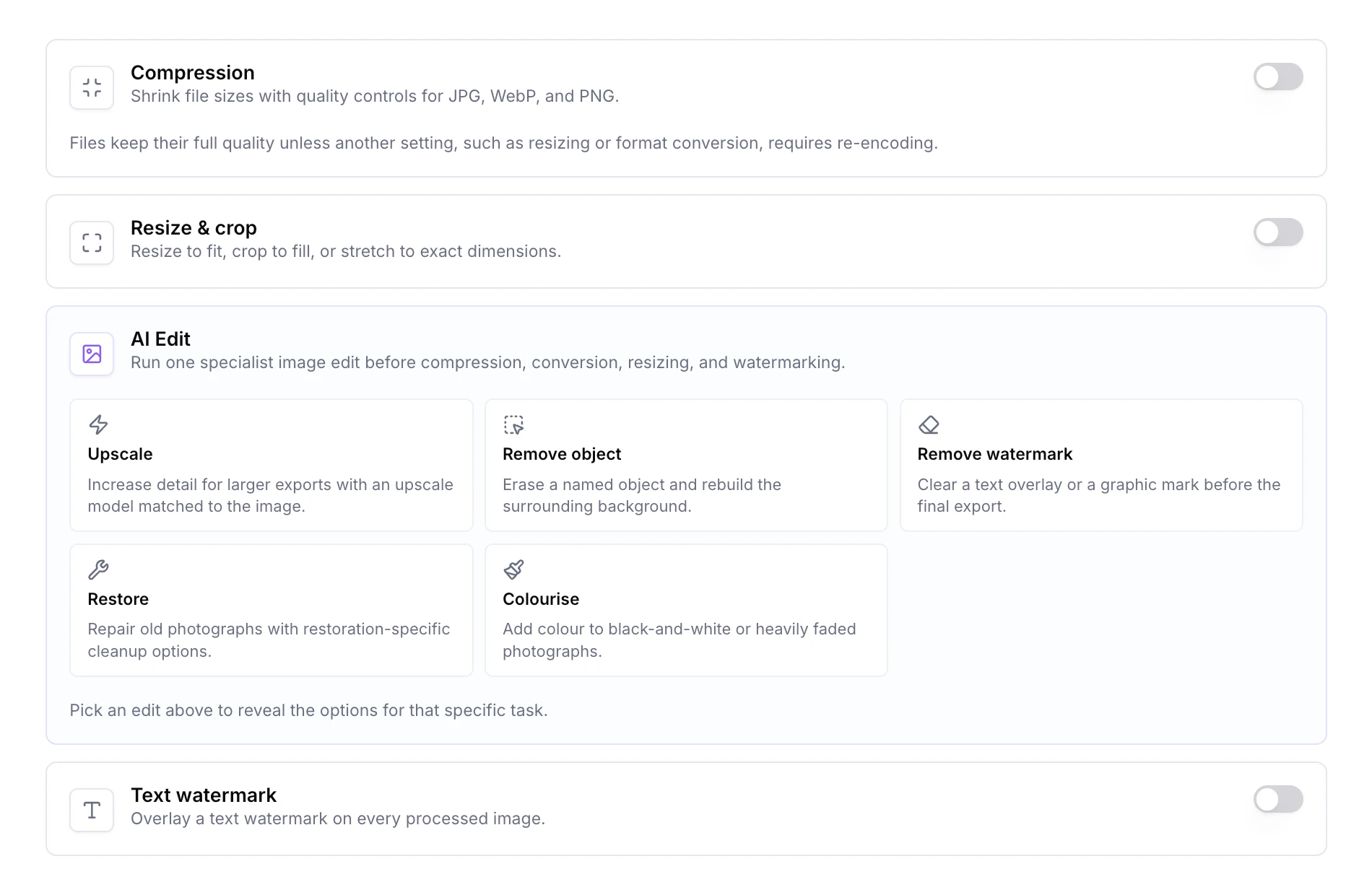Click the Restore wrench icon
The image size is (1372, 895).
click(97, 569)
